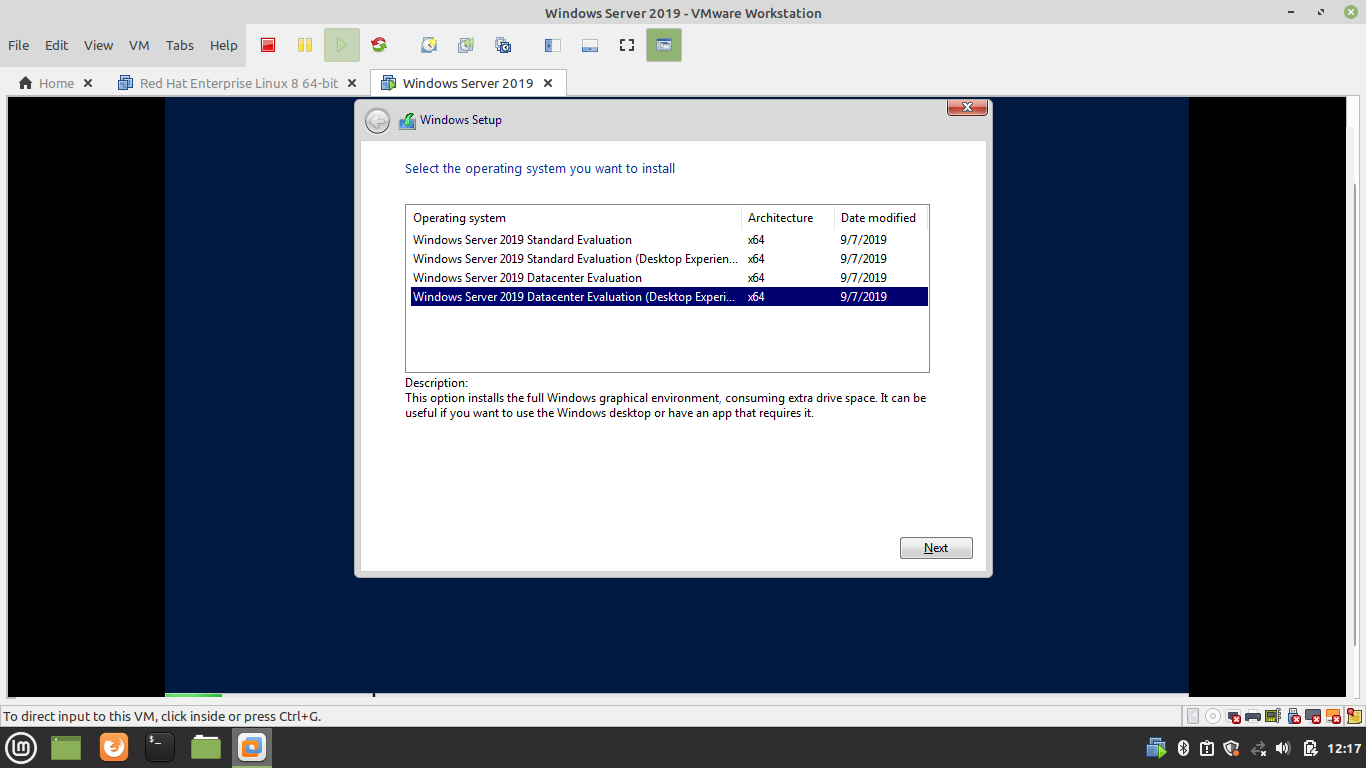Select Standard Evaluation (Desktop Experience) row
The image size is (1366, 768).
[669, 259]
